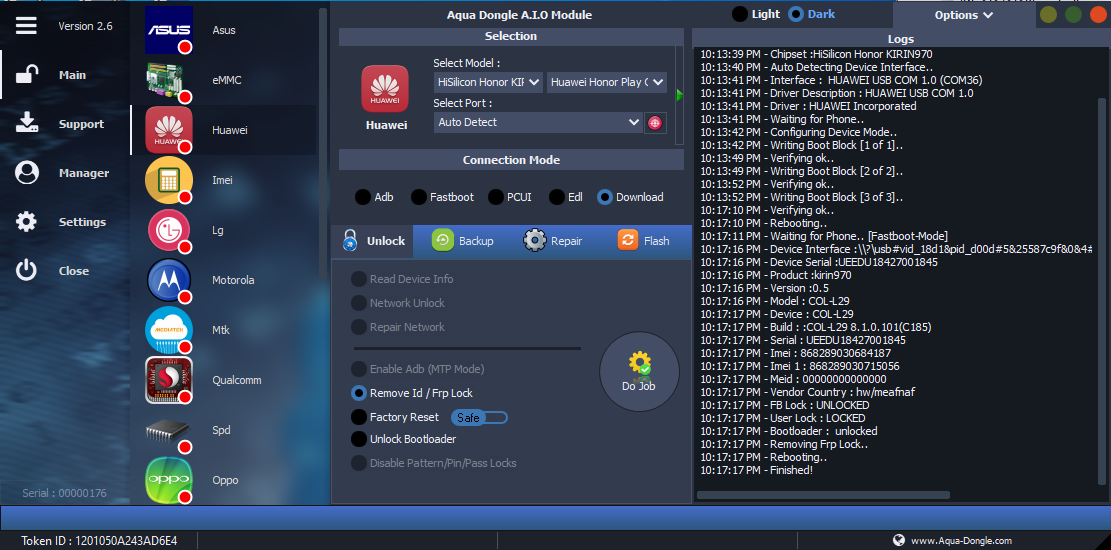Click the 'Removing Frp Lock..' log line
Image resolution: width=1111 pixels, height=550 pixels.
[x=784, y=444]
